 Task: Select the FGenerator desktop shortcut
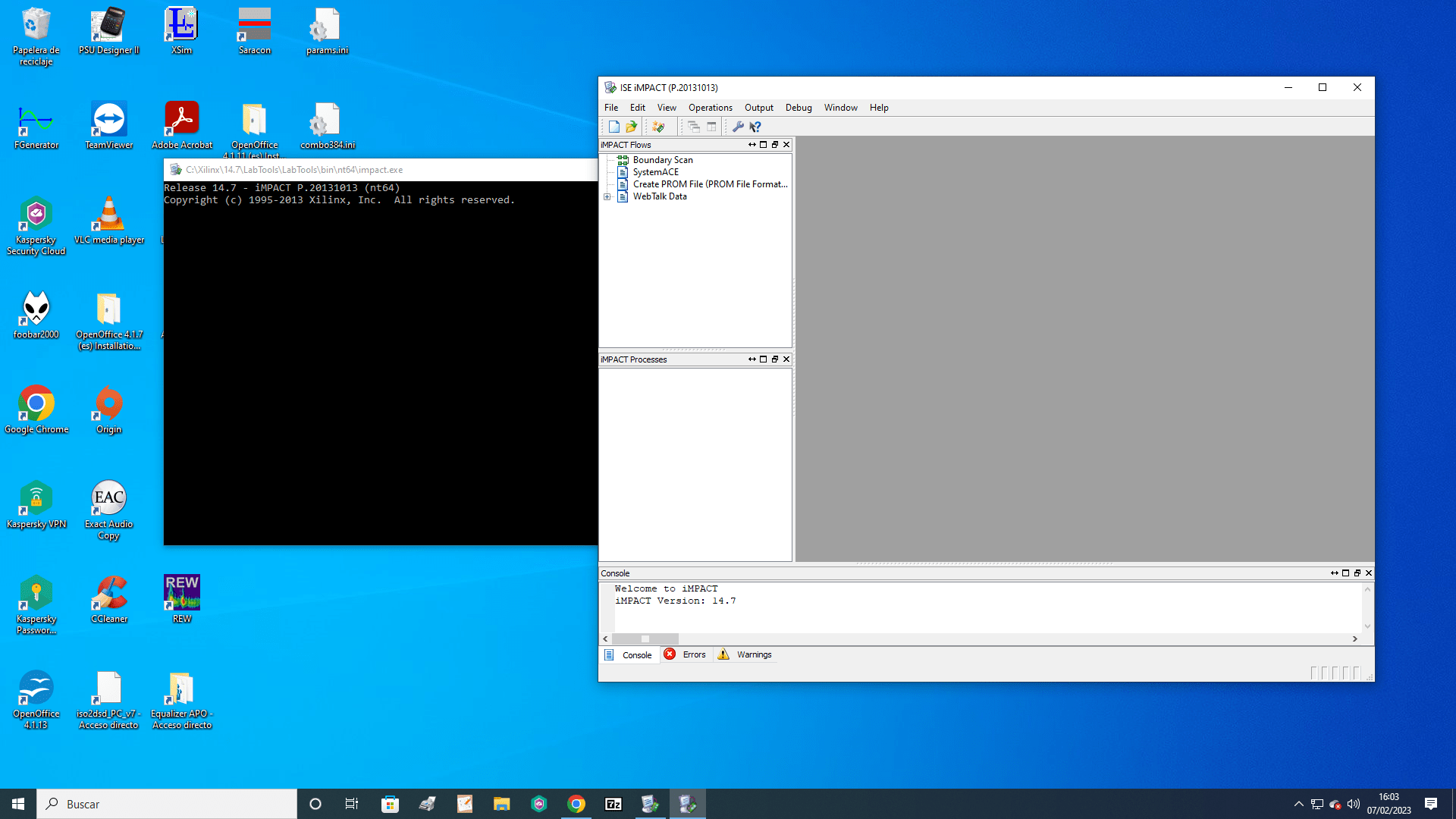tap(36, 126)
